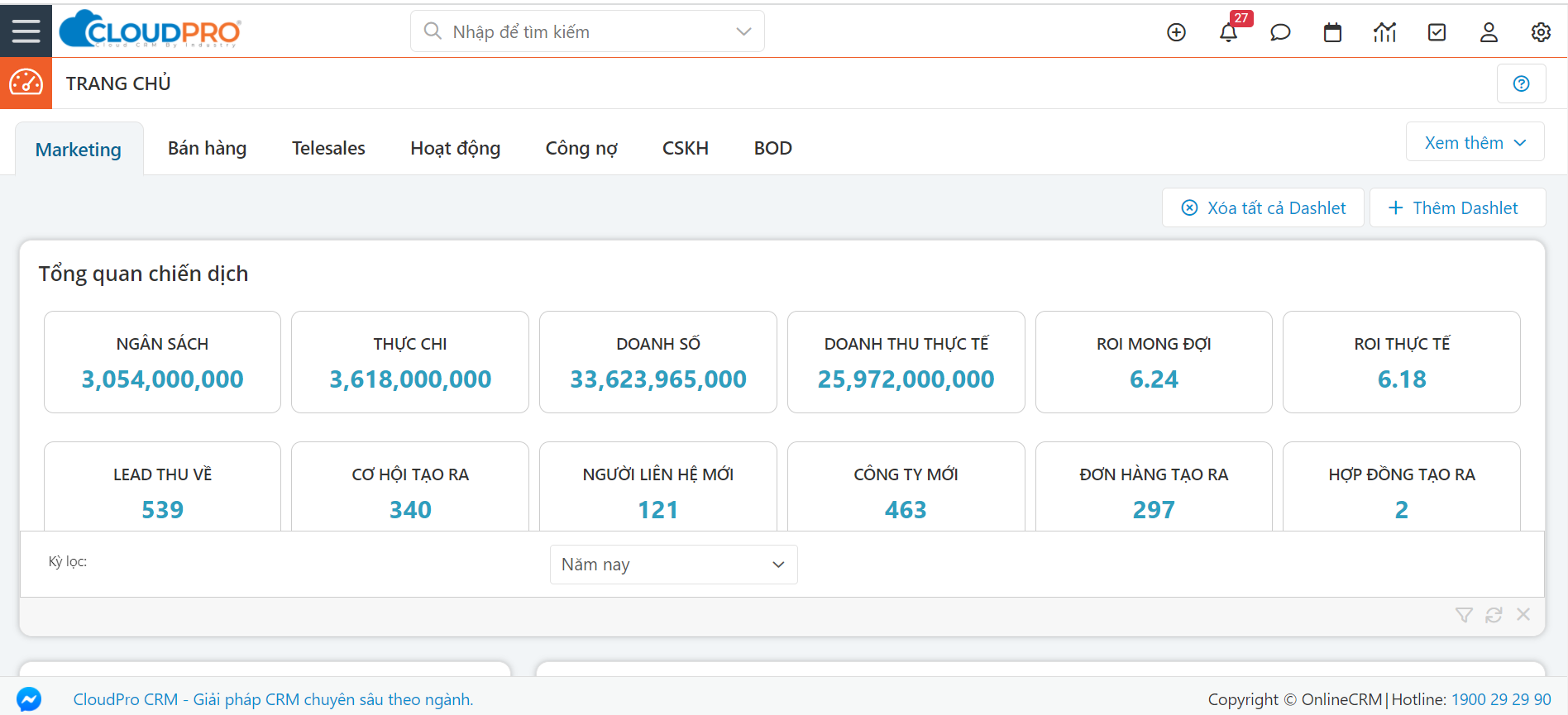This screenshot has height=715, width=1568.
Task: Remove the campaign overview dashlet
Action: point(1523,614)
